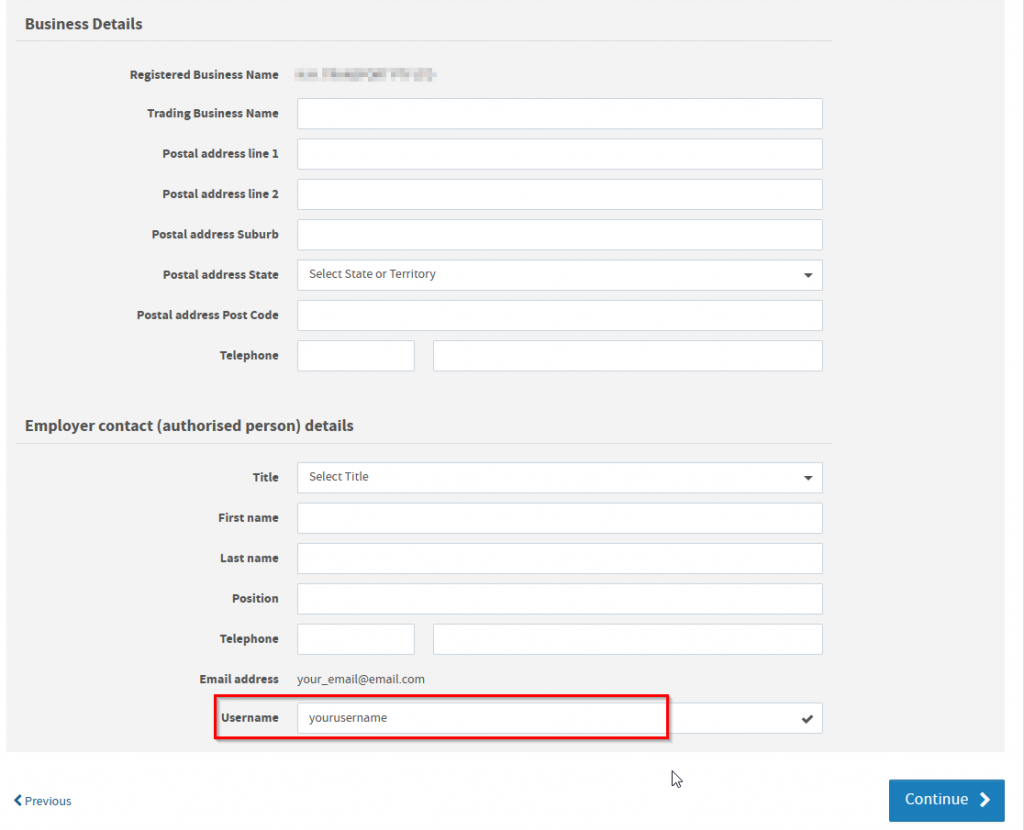This screenshot has height=830, width=1024.
Task: Click the contact Telephone number field
Action: (x=627, y=638)
